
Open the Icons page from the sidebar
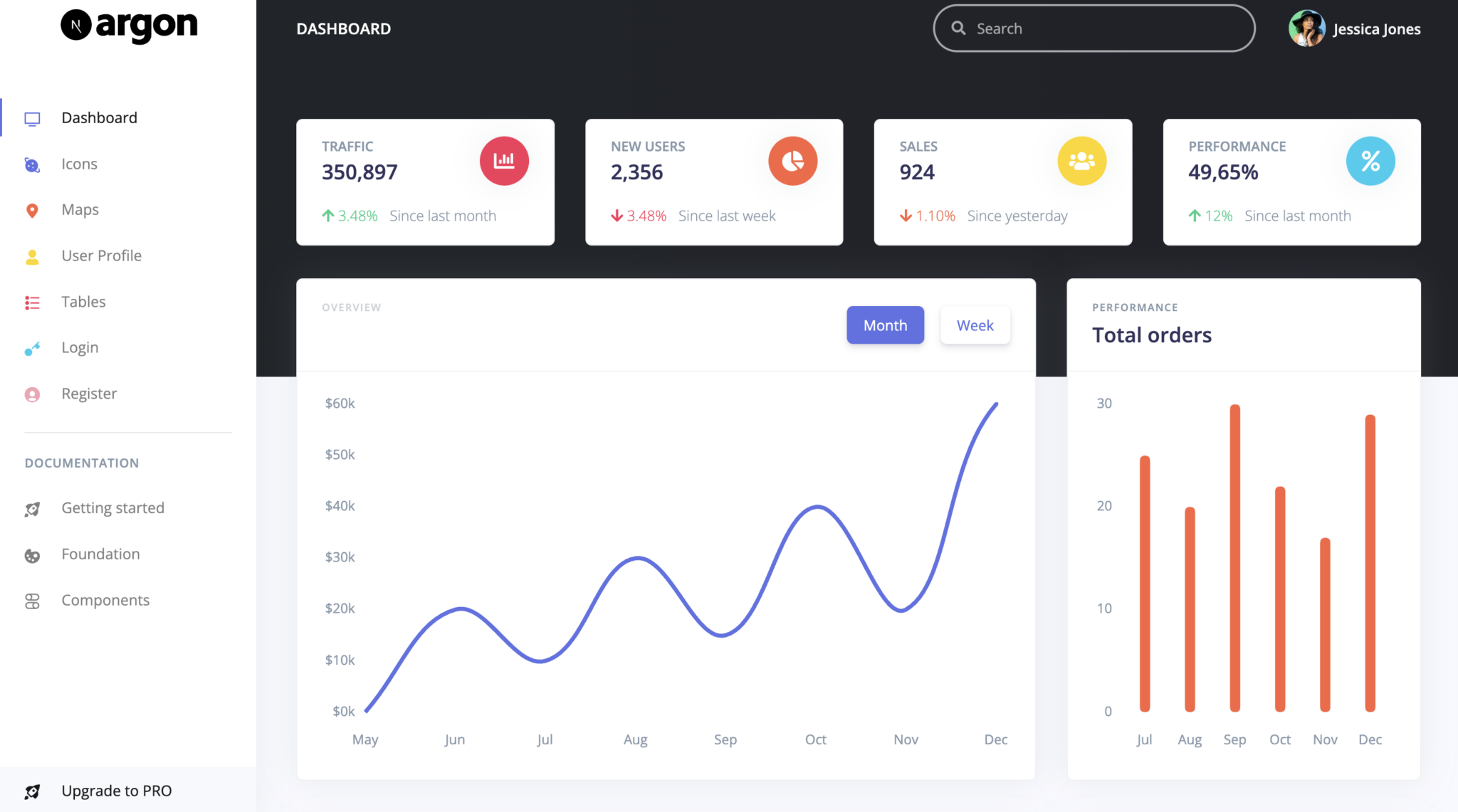(x=79, y=164)
